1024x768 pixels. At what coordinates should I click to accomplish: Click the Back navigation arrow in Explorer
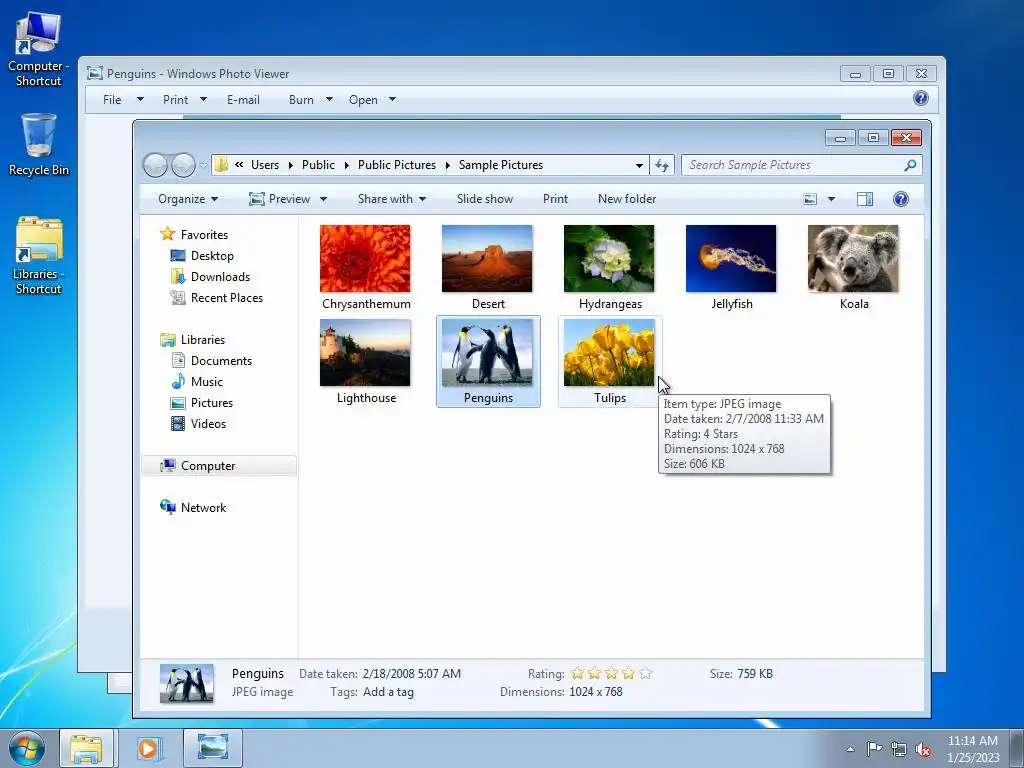click(x=155, y=165)
